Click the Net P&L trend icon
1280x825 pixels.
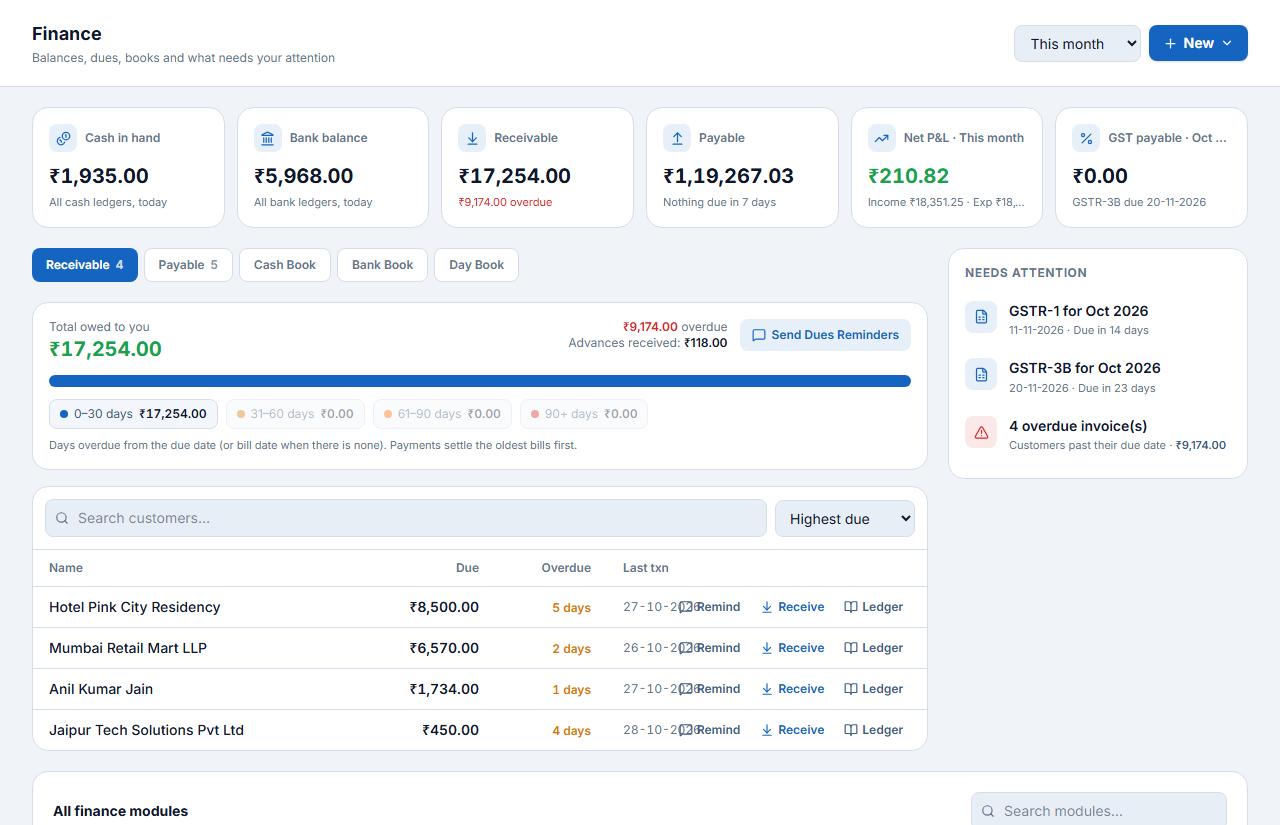click(882, 138)
